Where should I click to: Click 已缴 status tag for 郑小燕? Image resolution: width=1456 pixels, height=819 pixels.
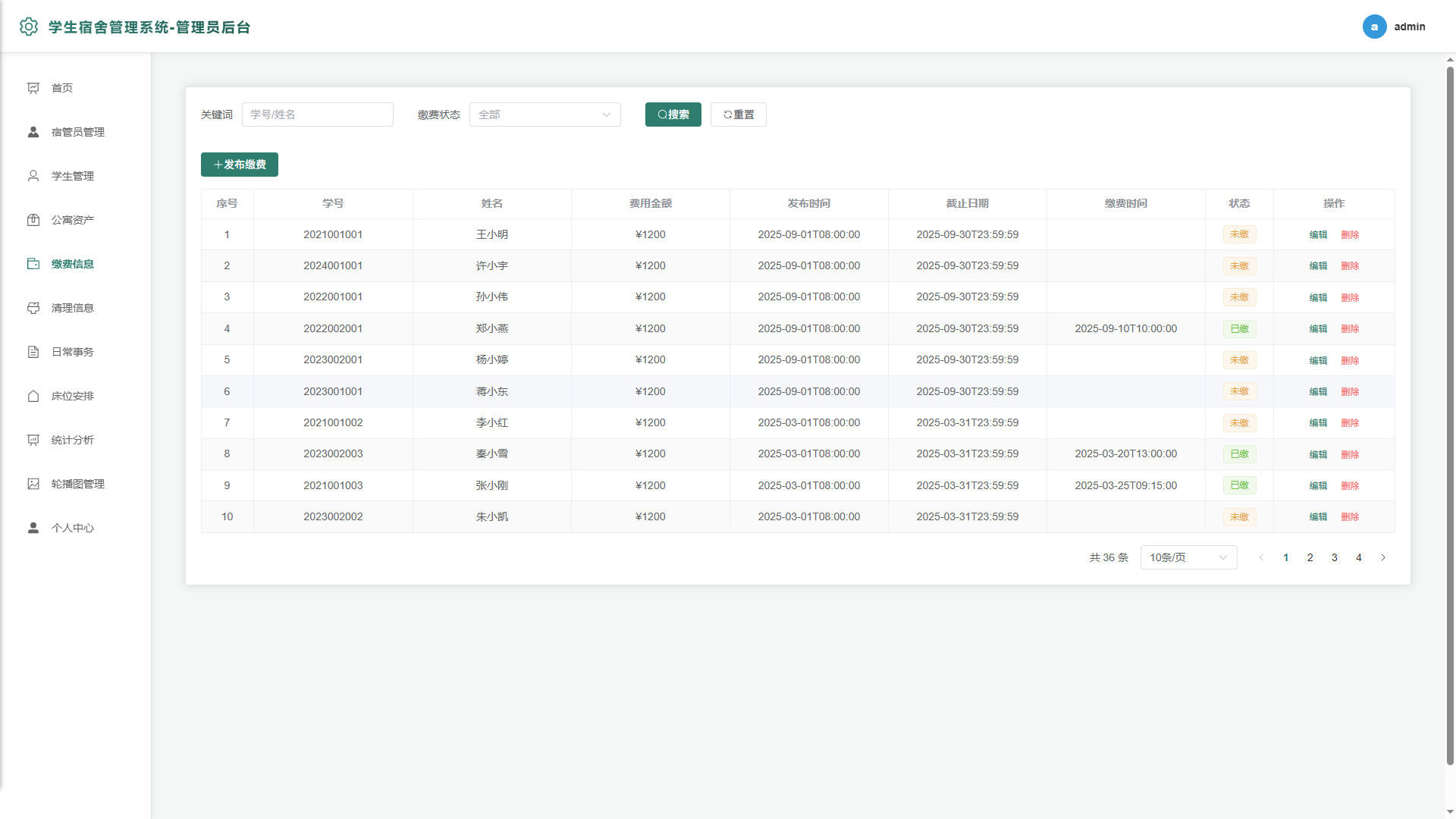[1239, 329]
